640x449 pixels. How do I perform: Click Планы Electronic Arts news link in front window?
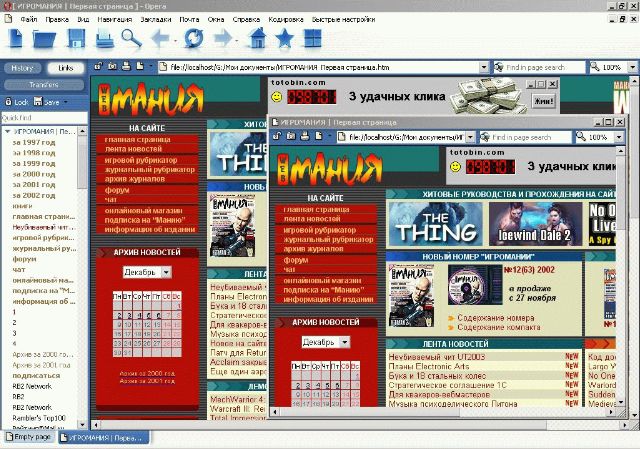point(429,366)
